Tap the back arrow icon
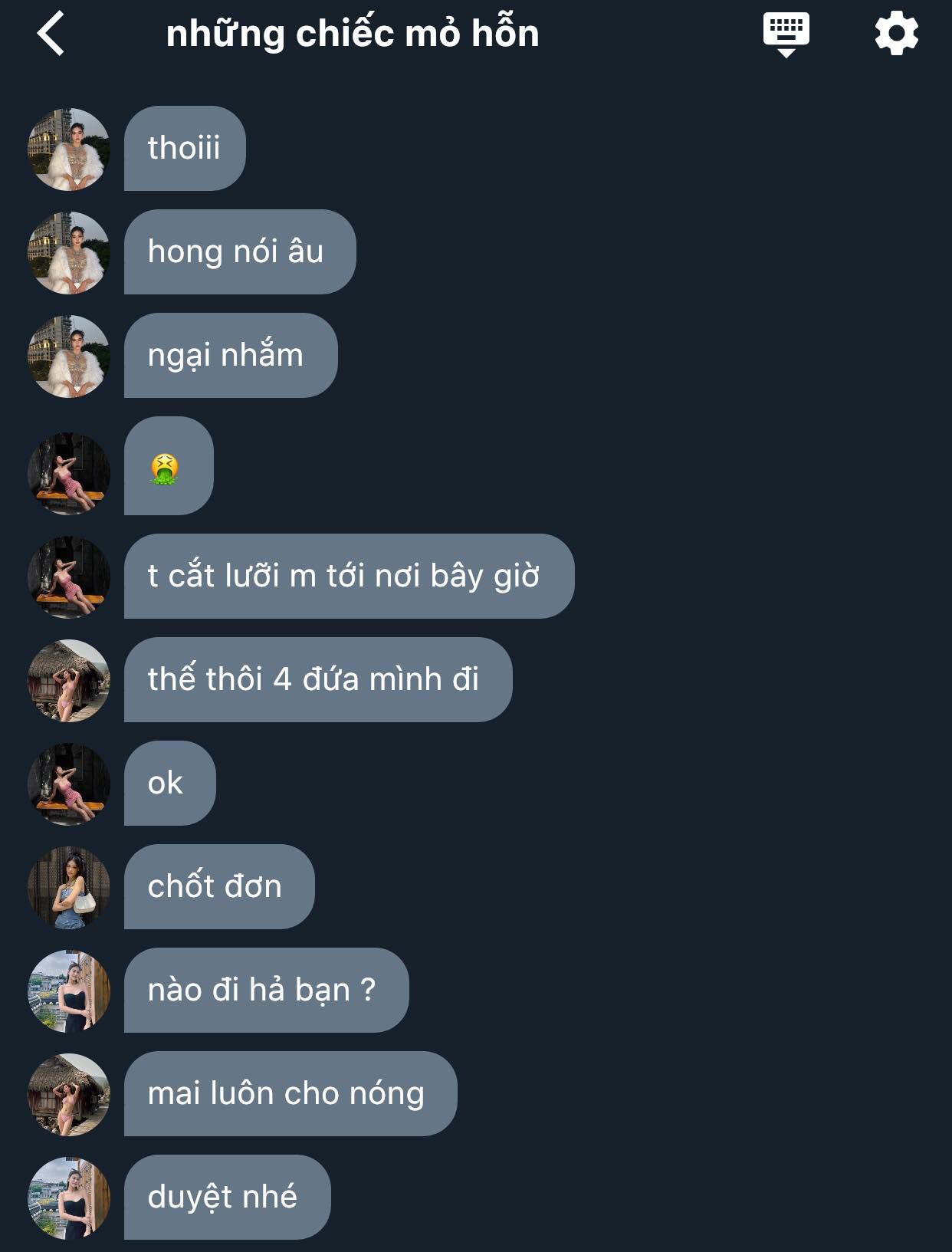 click(x=51, y=34)
